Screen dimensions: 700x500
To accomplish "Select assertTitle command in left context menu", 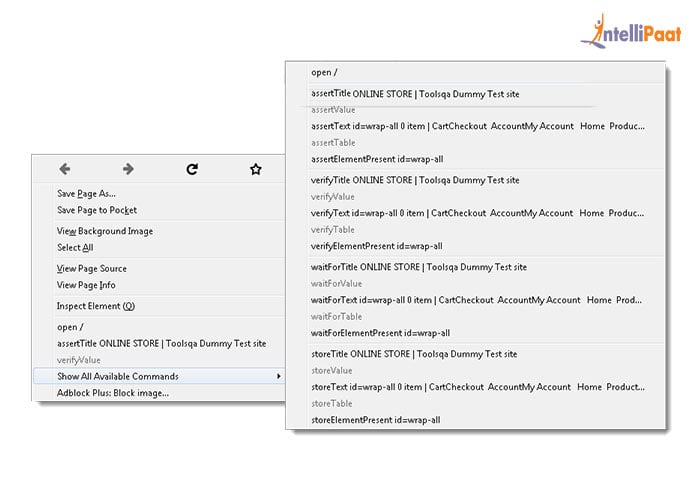I will pyautogui.click(x=162, y=344).
